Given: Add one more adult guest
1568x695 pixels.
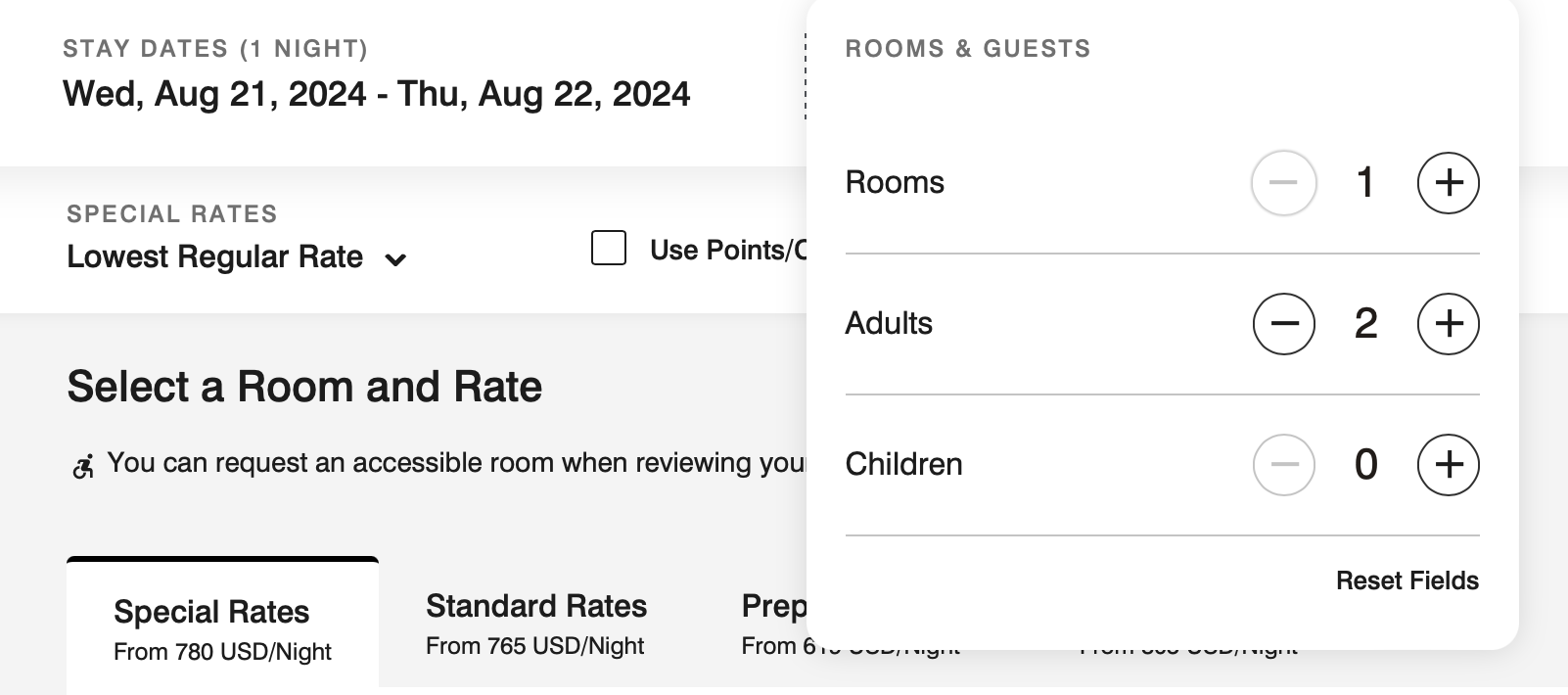Looking at the screenshot, I should pos(1448,324).
